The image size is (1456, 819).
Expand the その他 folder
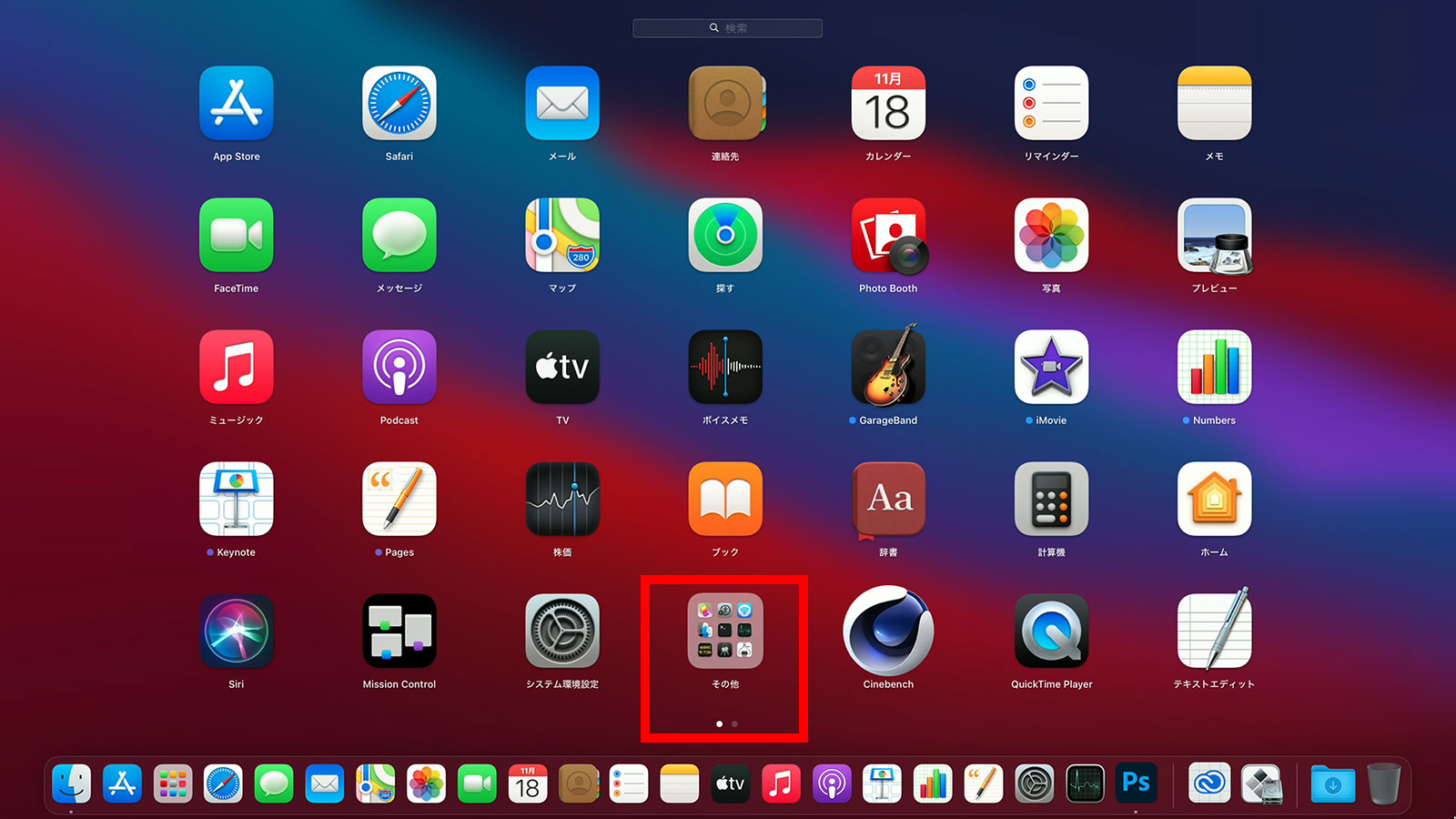(725, 632)
